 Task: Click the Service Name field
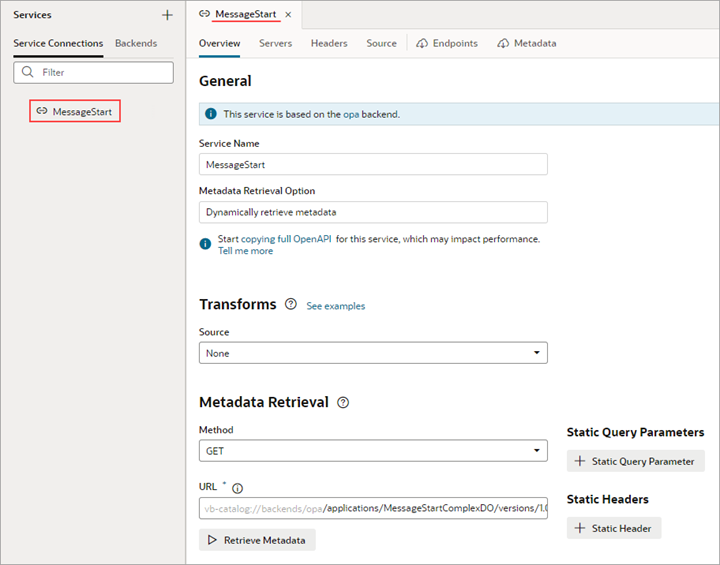click(x=373, y=164)
